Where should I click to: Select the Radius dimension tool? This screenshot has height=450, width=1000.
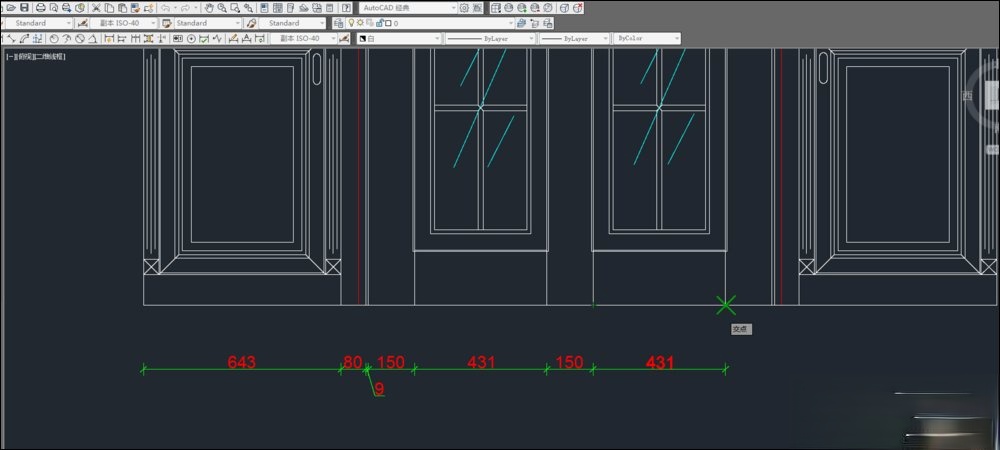click(x=54, y=38)
